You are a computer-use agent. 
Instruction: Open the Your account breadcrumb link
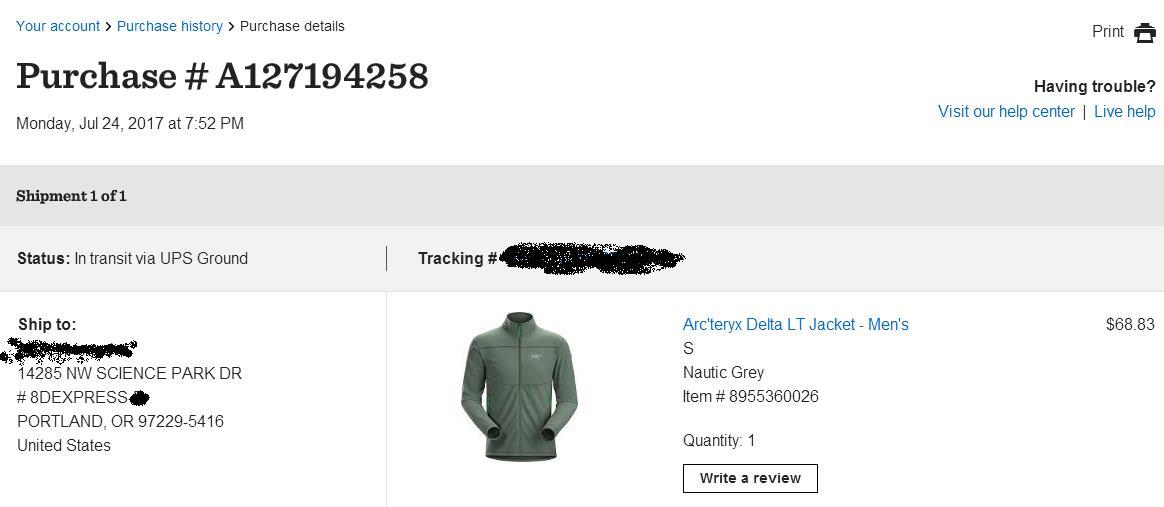click(x=58, y=26)
